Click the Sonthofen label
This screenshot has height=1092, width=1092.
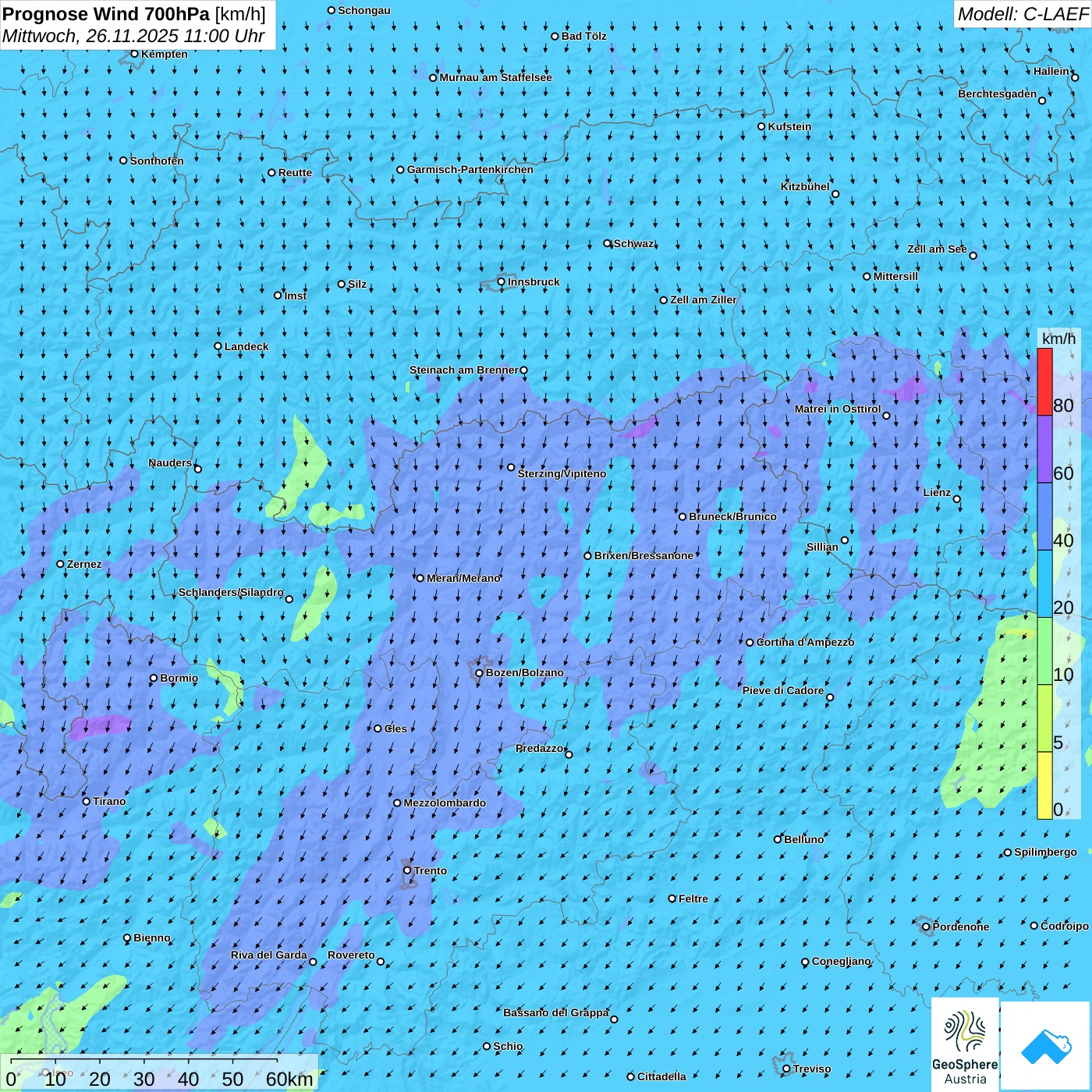coord(157,161)
